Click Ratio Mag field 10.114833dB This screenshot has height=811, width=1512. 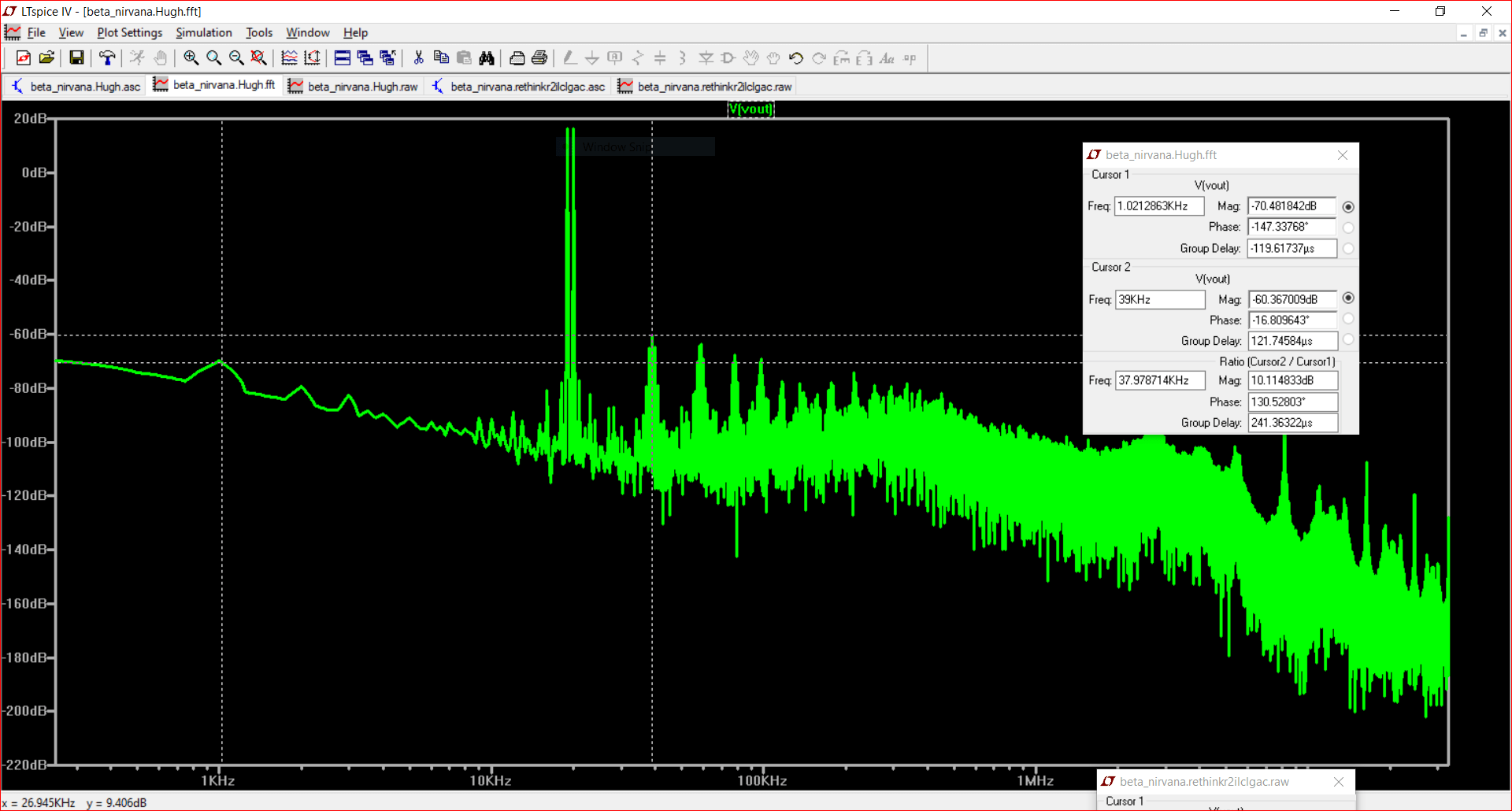tap(1293, 380)
